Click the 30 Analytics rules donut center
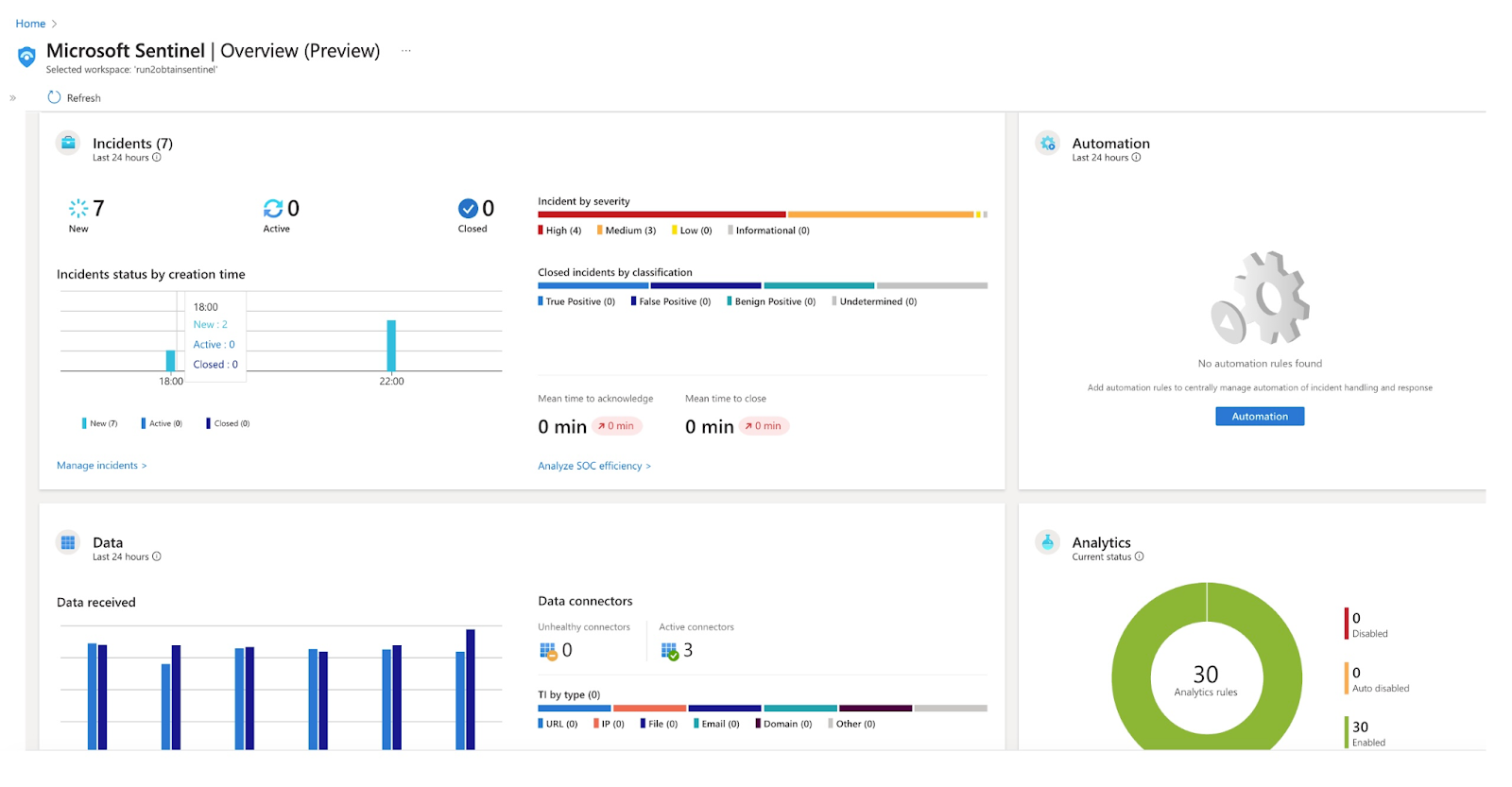This screenshot has width=1512, height=787. point(1206,679)
